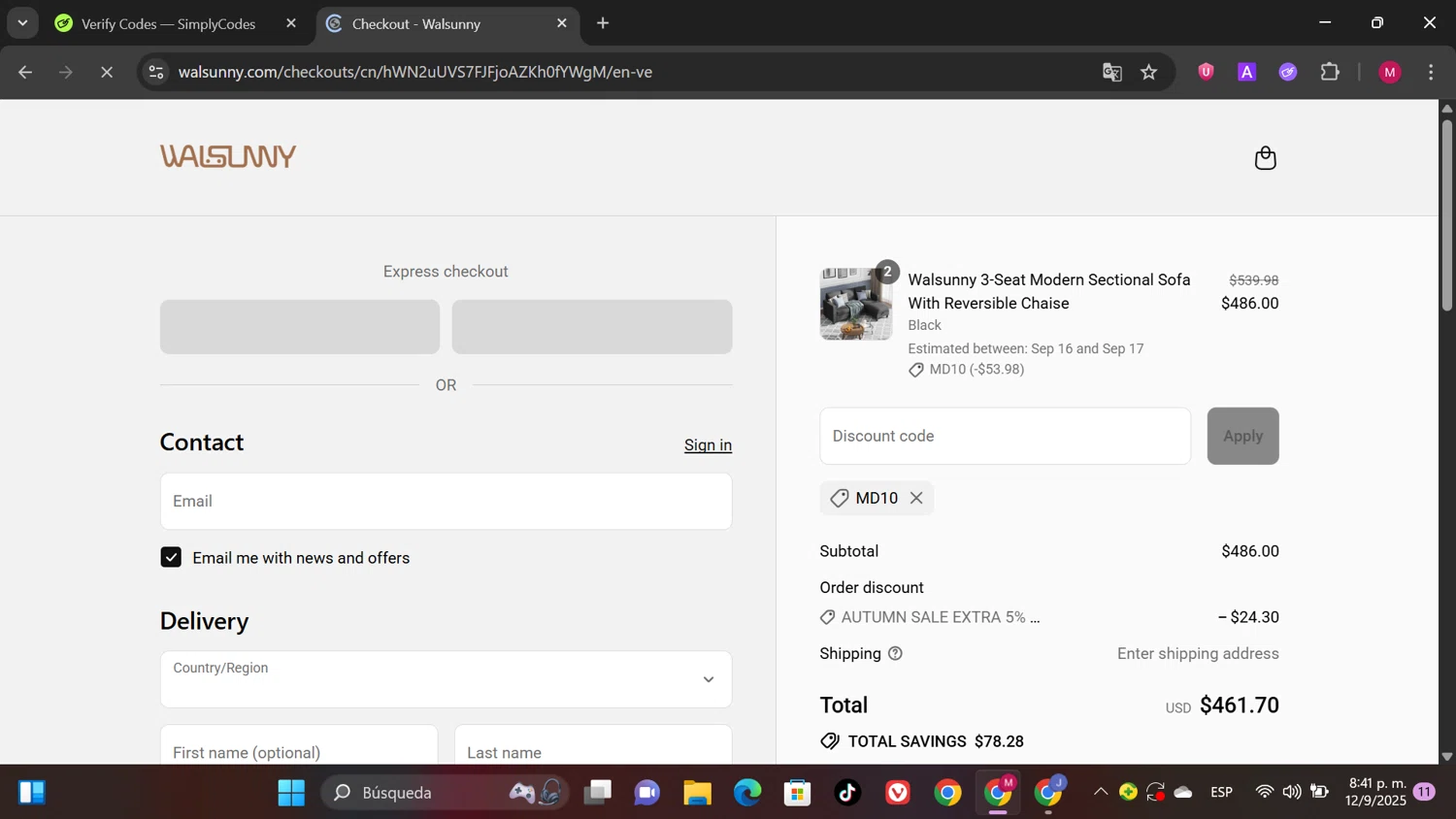Focus the Discount code field

coord(1005,436)
